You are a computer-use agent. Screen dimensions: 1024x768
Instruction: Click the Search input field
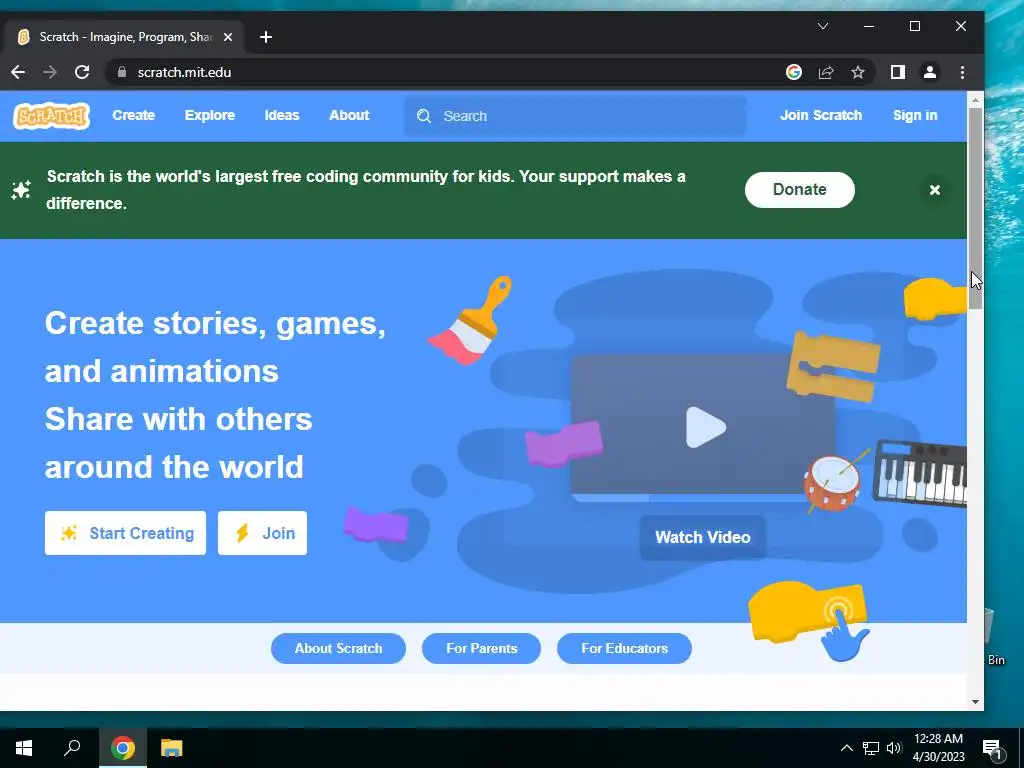click(575, 116)
